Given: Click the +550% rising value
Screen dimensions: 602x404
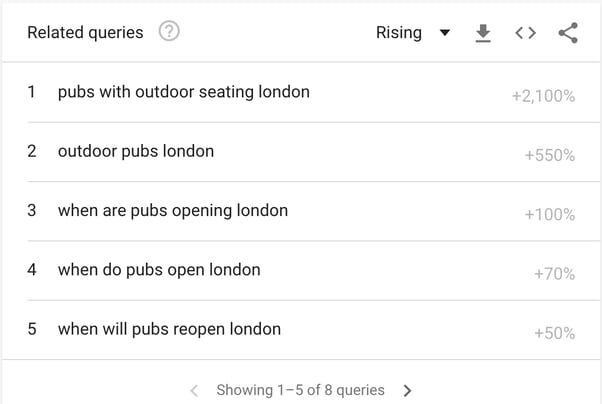Looking at the screenshot, I should tap(549, 156).
